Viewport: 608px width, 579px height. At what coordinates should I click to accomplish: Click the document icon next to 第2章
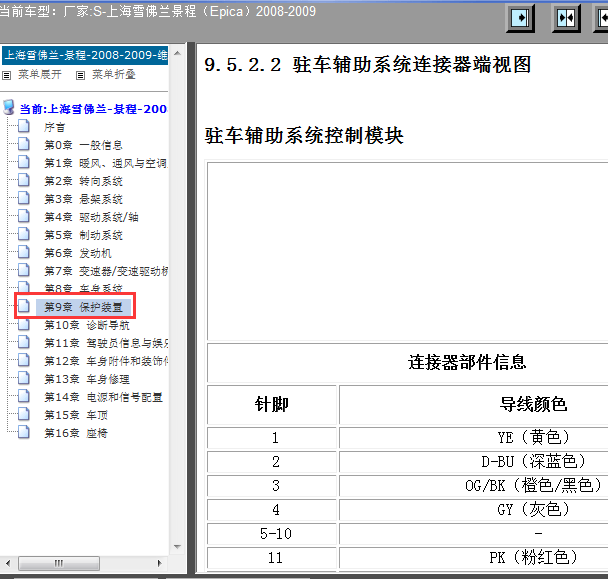coord(24,180)
